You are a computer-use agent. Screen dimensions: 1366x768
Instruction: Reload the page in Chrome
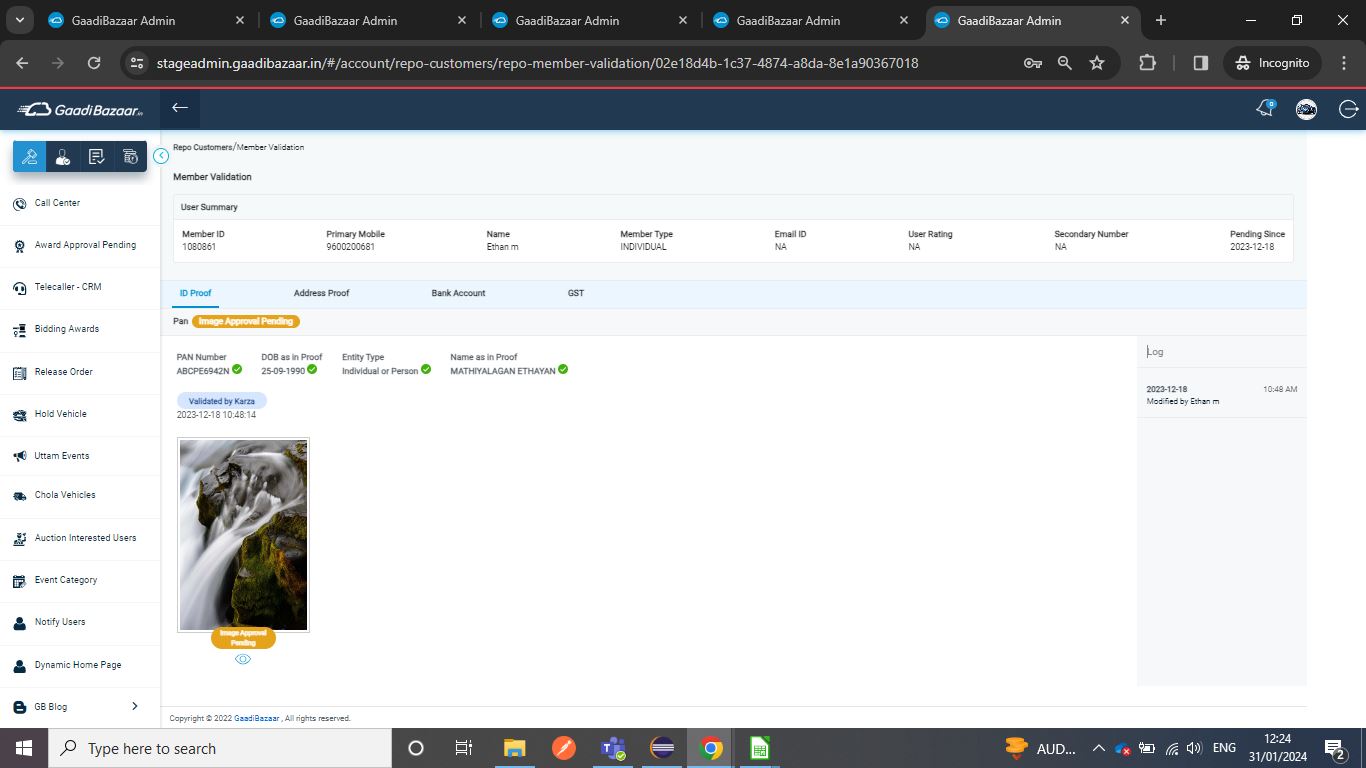click(94, 63)
